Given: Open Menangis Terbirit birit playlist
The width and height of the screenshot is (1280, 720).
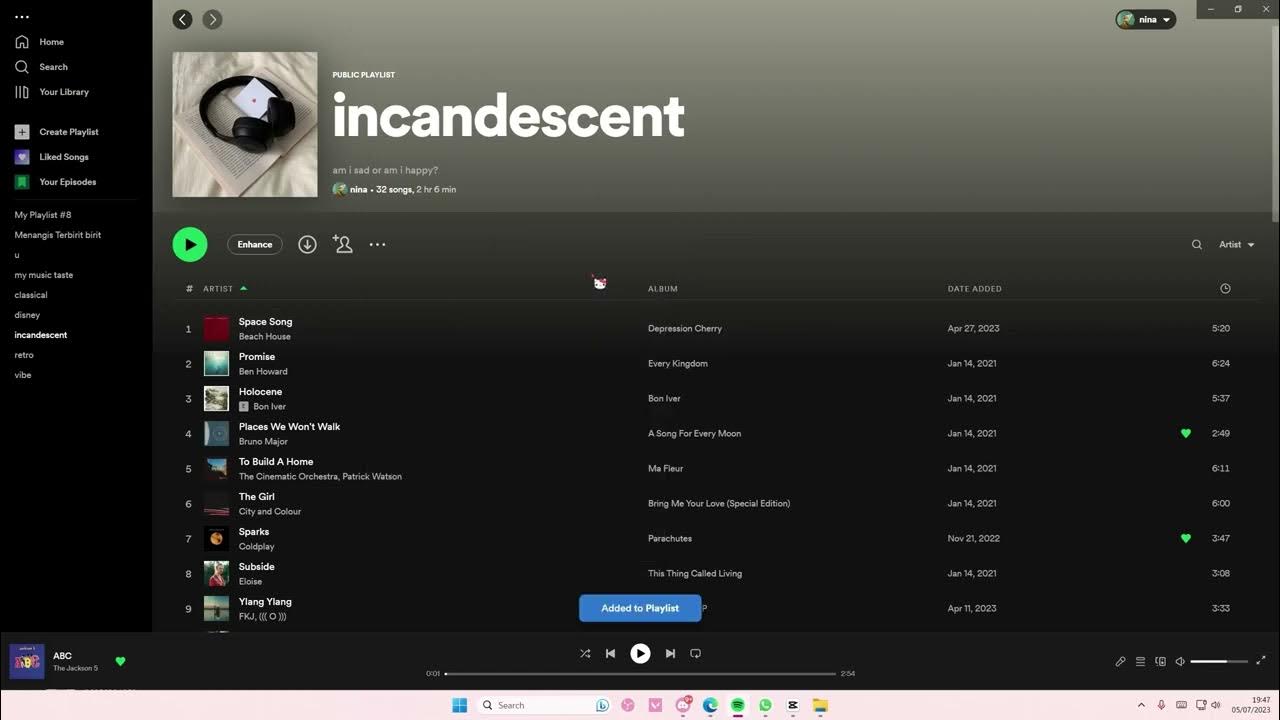Looking at the screenshot, I should (x=58, y=235).
